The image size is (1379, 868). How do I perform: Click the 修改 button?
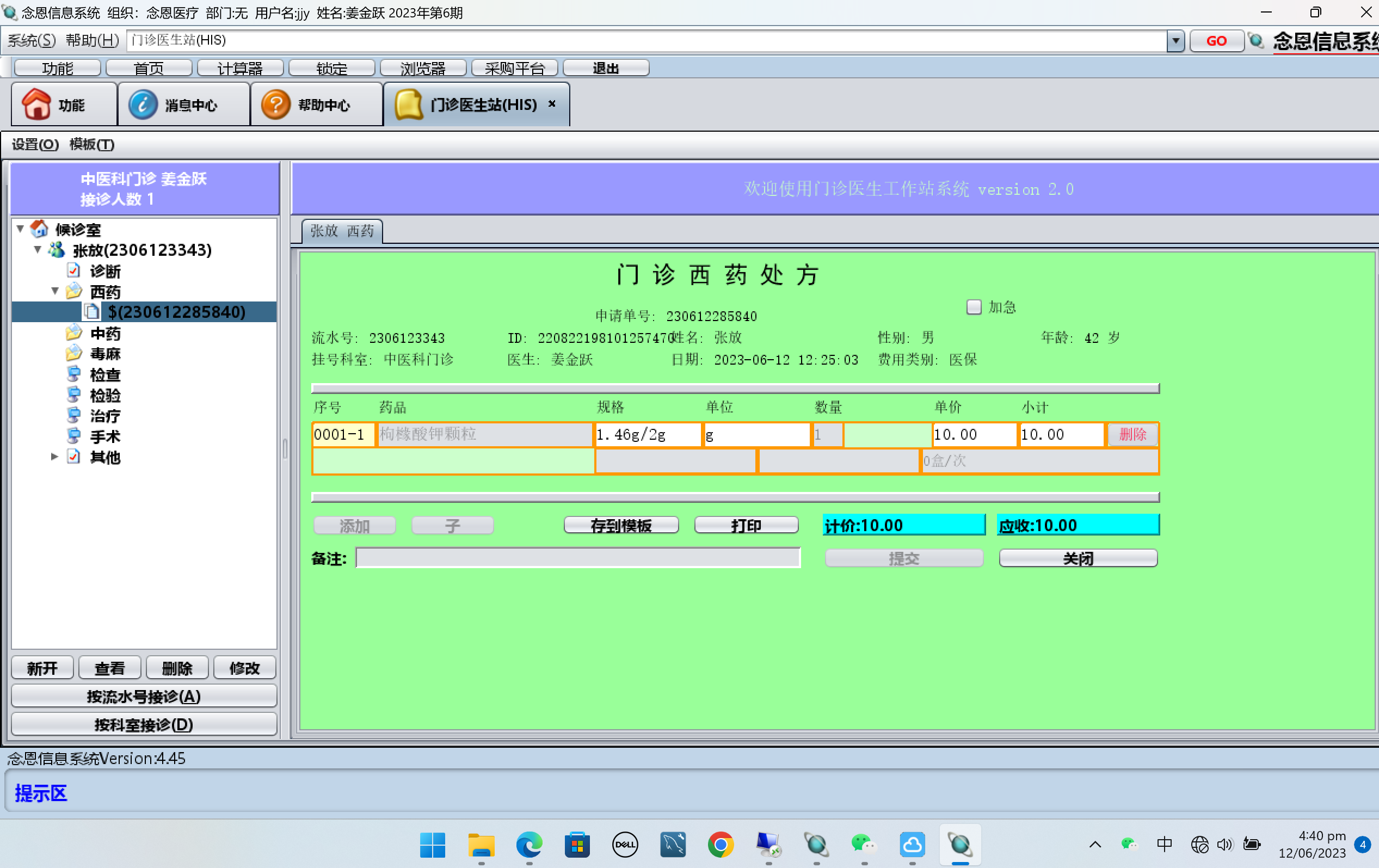pos(244,668)
